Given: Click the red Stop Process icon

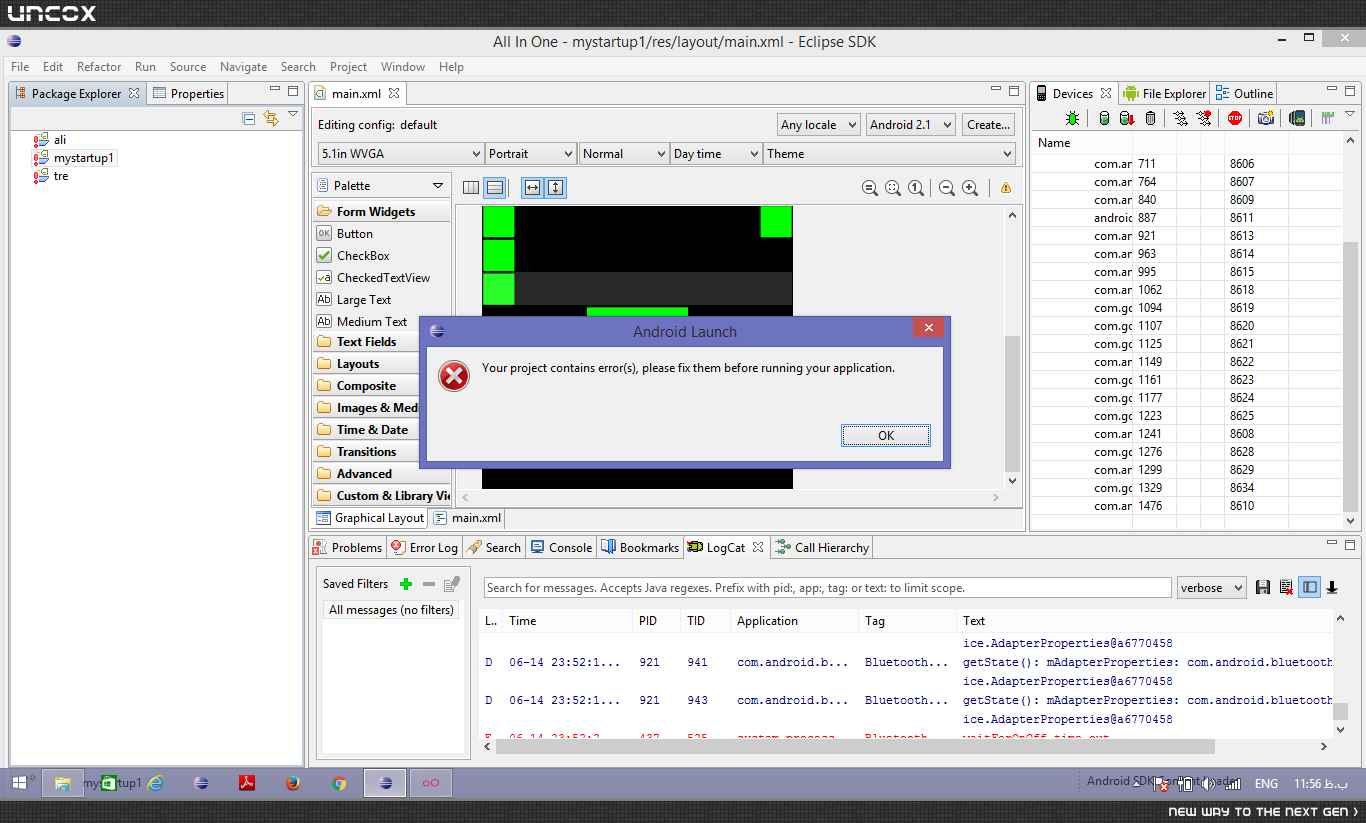Looking at the screenshot, I should point(1235,118).
